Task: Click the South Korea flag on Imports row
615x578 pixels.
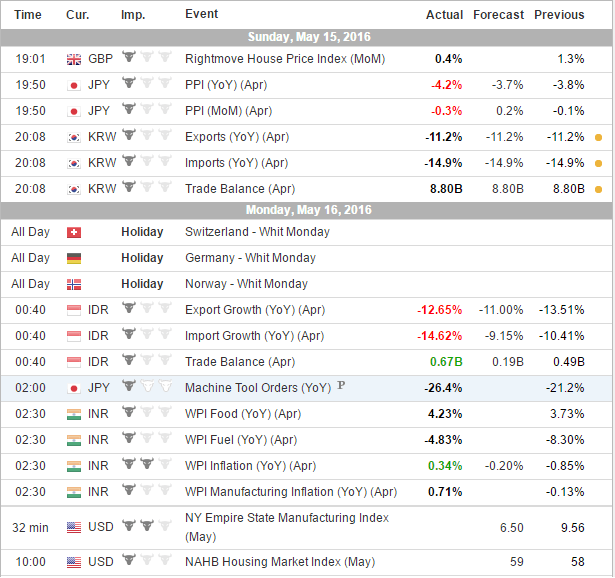Action: coord(74,163)
